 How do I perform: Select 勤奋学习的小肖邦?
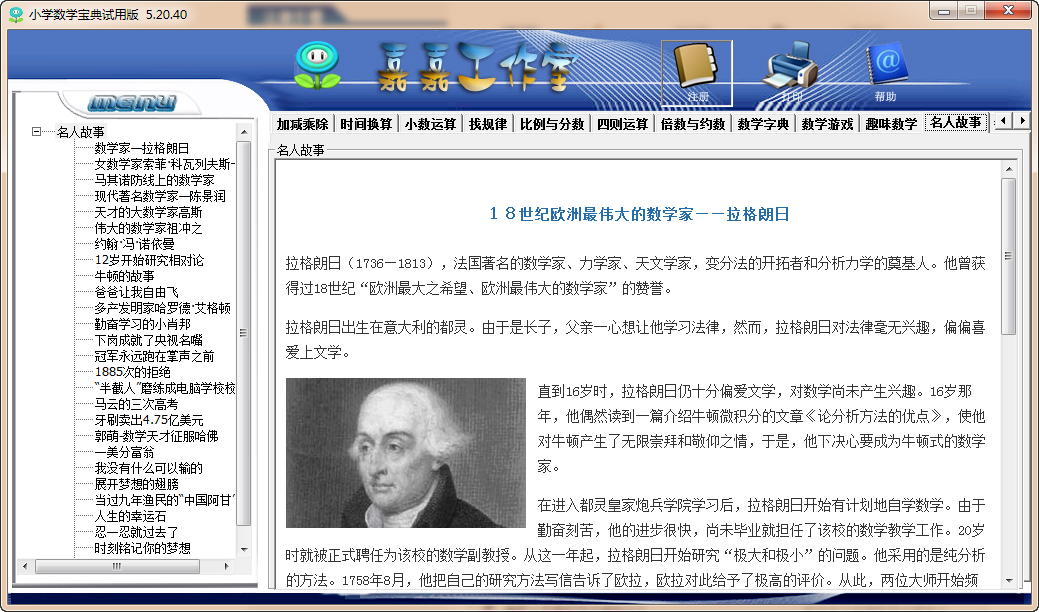[x=142, y=324]
